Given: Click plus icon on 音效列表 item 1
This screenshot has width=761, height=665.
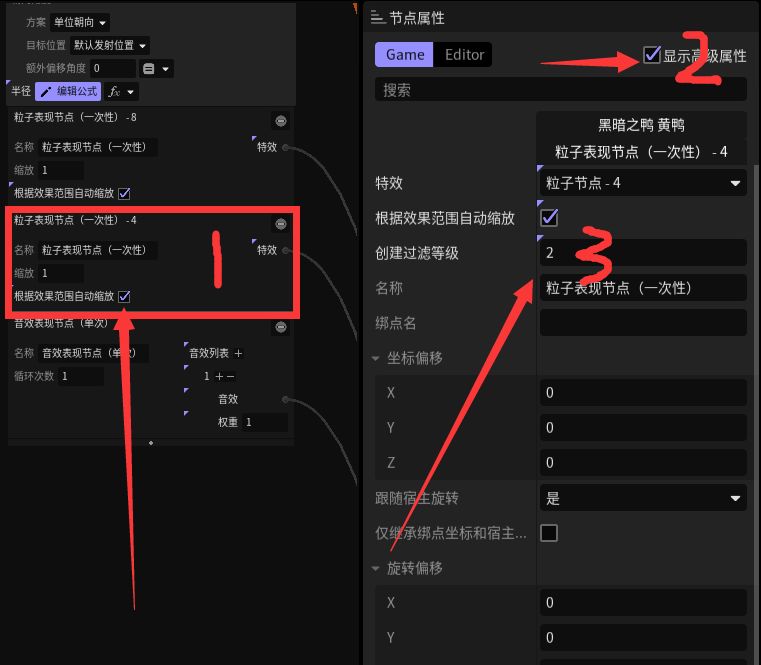Looking at the screenshot, I should pos(219,376).
